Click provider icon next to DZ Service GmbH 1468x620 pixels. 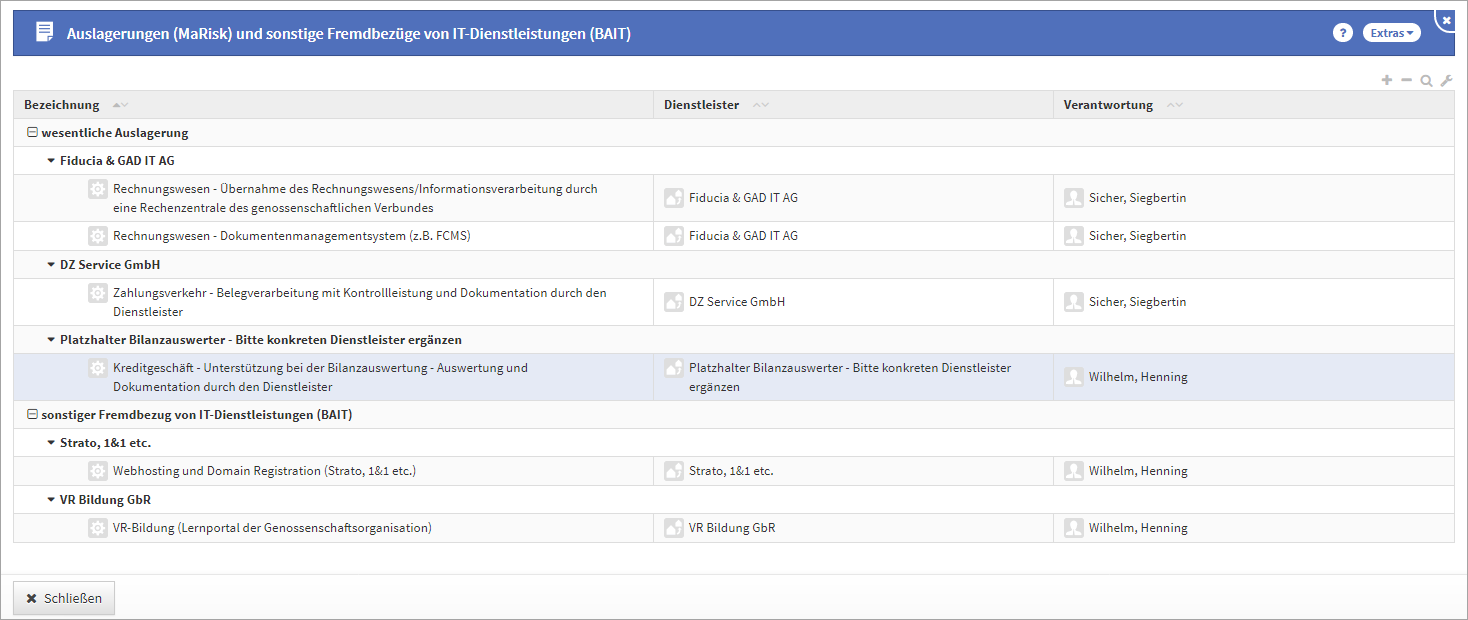674,302
